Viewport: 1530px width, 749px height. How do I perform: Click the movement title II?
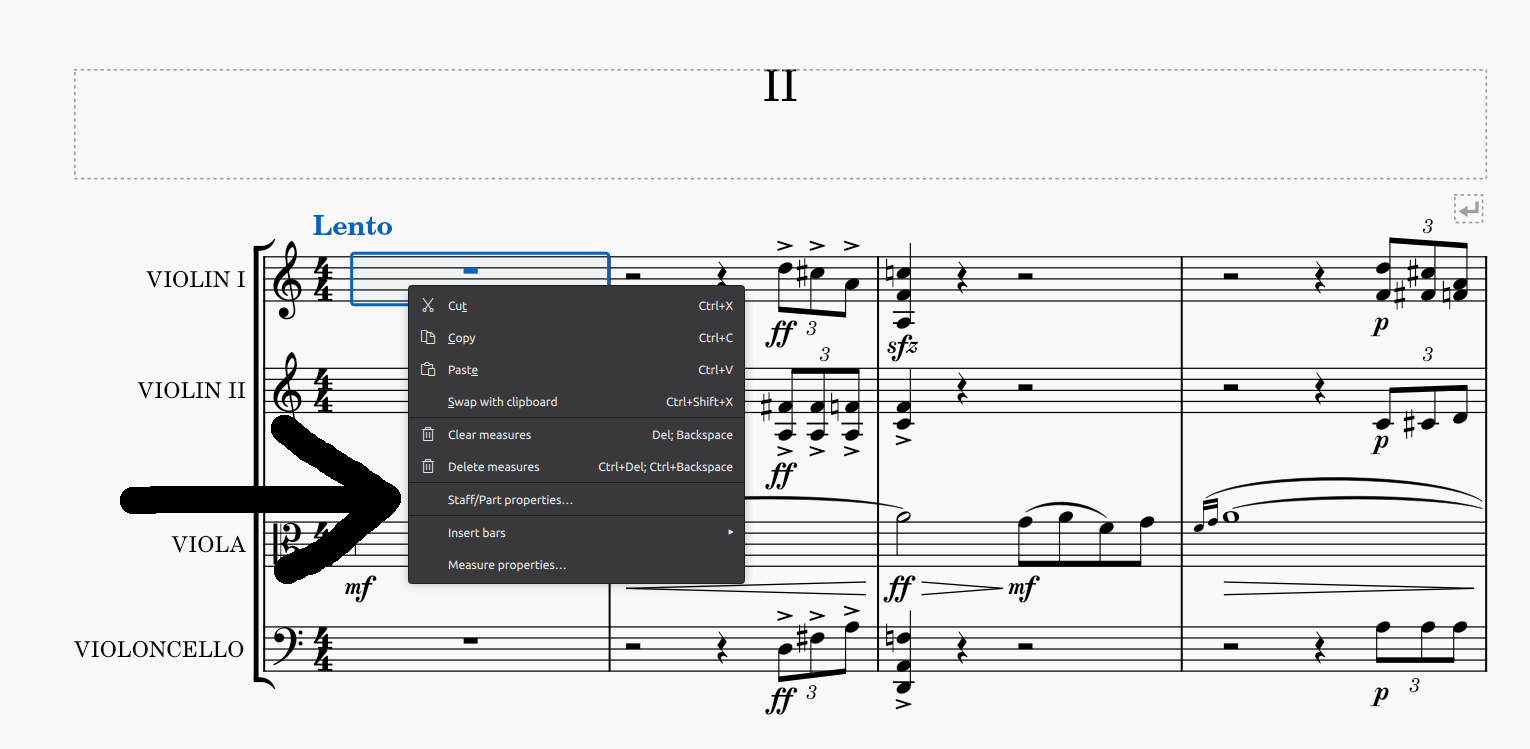point(780,87)
